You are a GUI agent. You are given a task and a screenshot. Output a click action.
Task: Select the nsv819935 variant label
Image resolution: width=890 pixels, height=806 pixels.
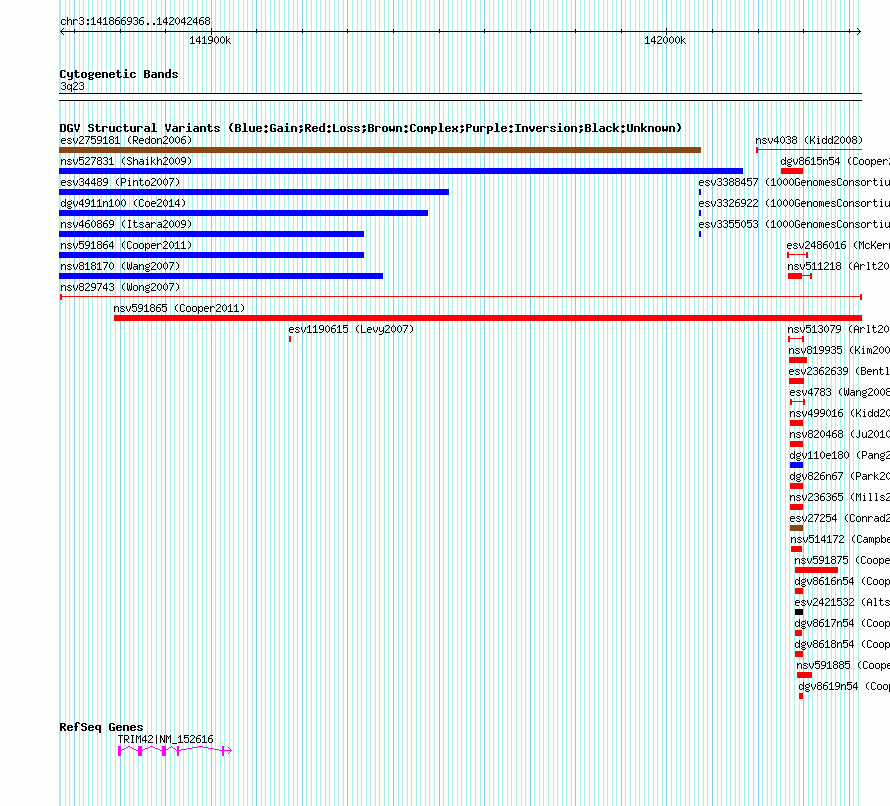pos(839,350)
